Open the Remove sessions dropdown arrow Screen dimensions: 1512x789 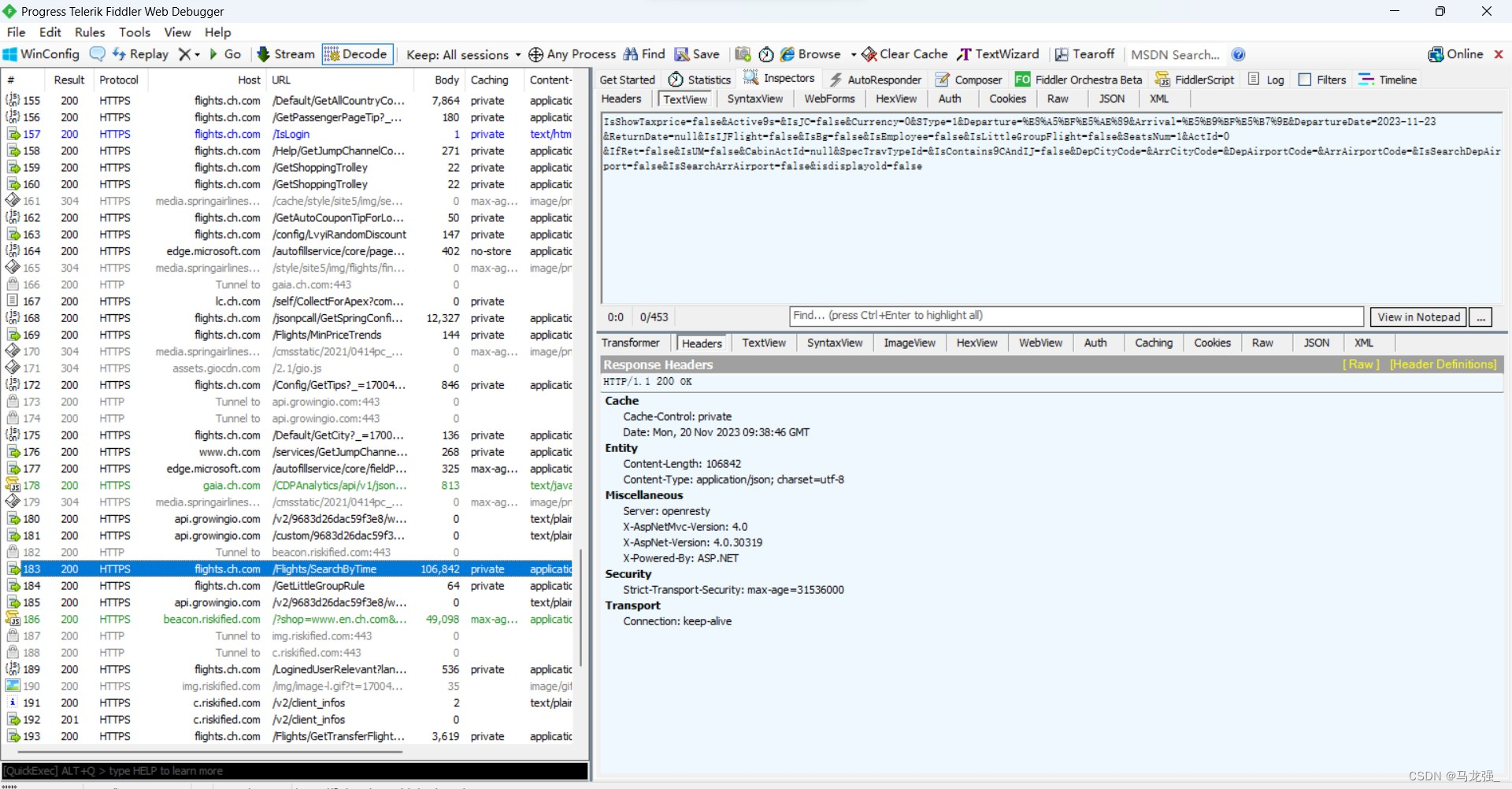tap(197, 55)
